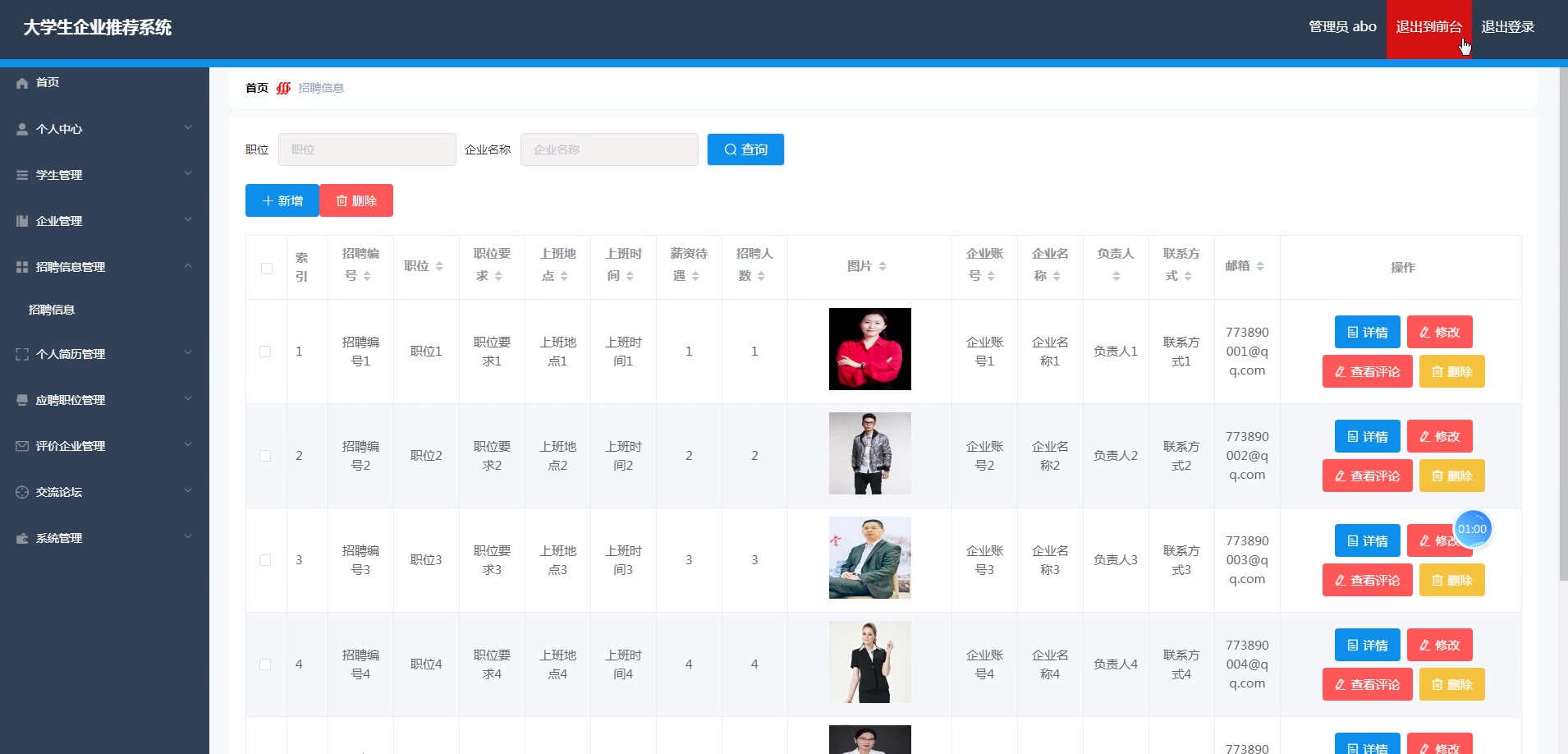Expand the 个人中心 menu chevron
Viewport: 1568px width, 754px height.
[188, 127]
